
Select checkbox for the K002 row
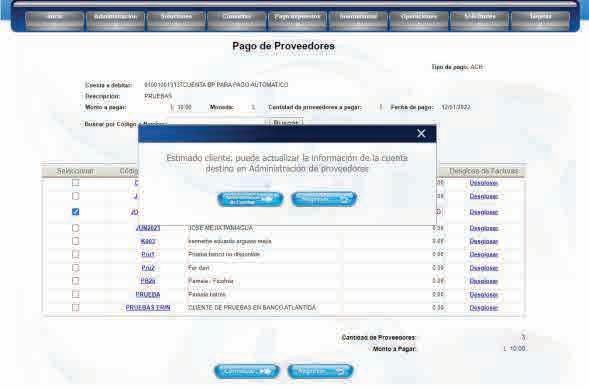[76, 241]
